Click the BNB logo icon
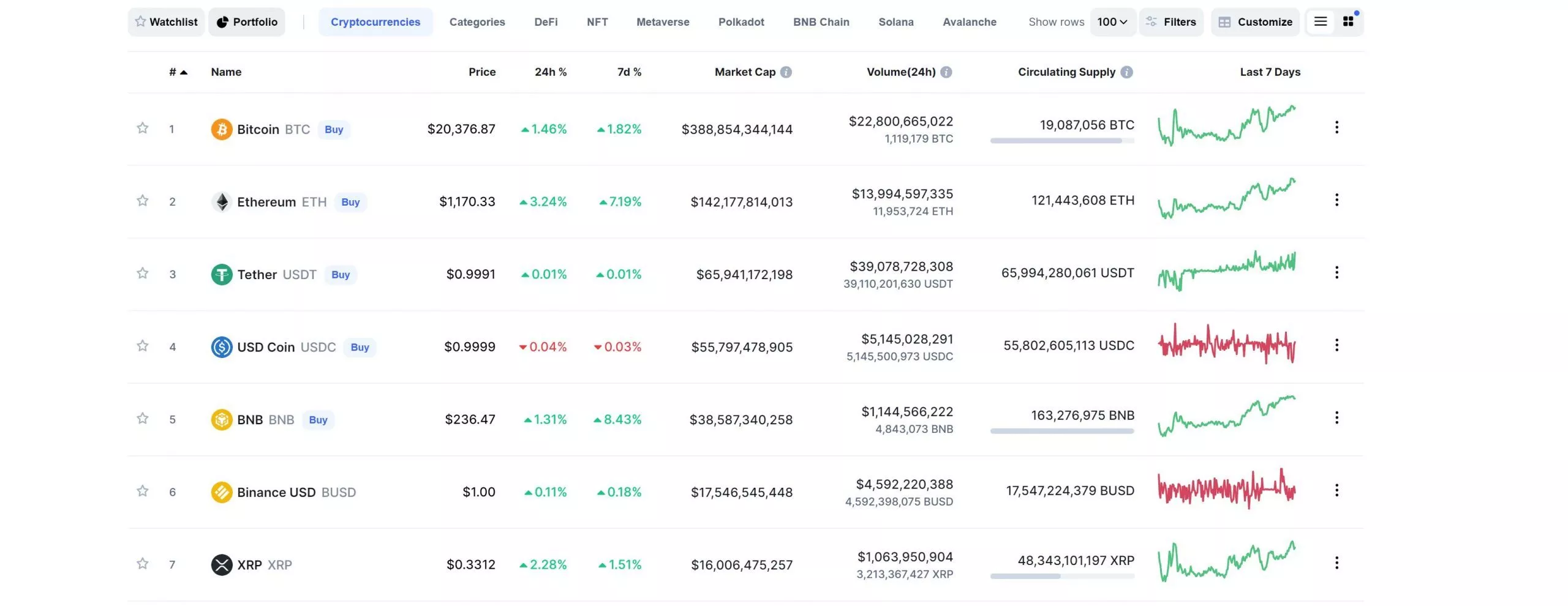 click(x=222, y=419)
